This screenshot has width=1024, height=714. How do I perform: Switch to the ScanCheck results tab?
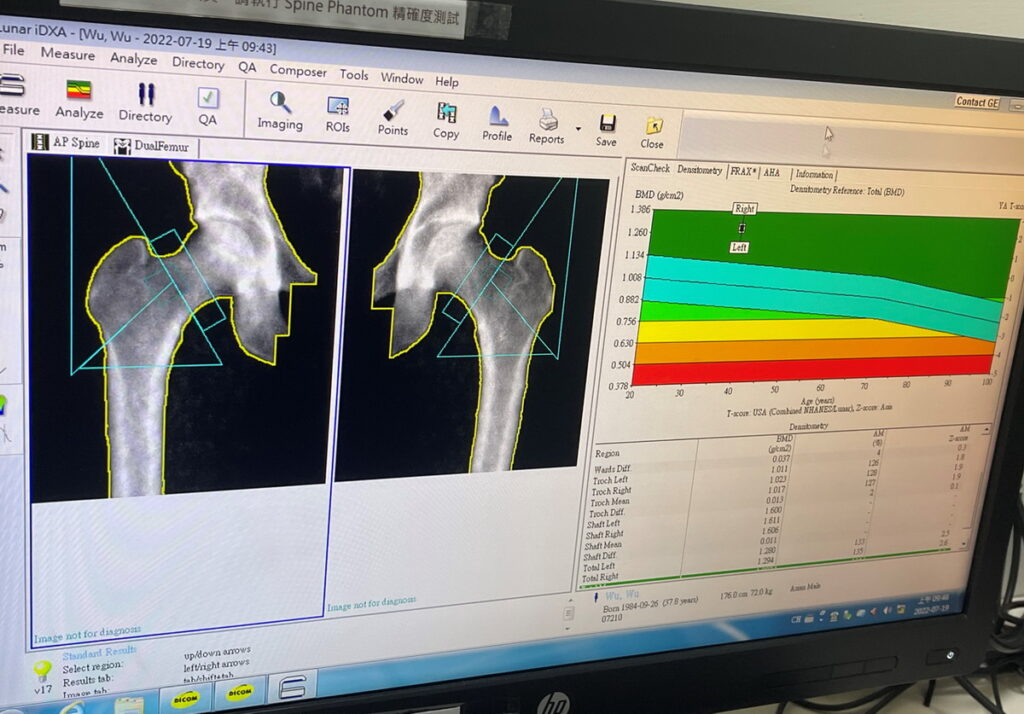pyautogui.click(x=650, y=168)
